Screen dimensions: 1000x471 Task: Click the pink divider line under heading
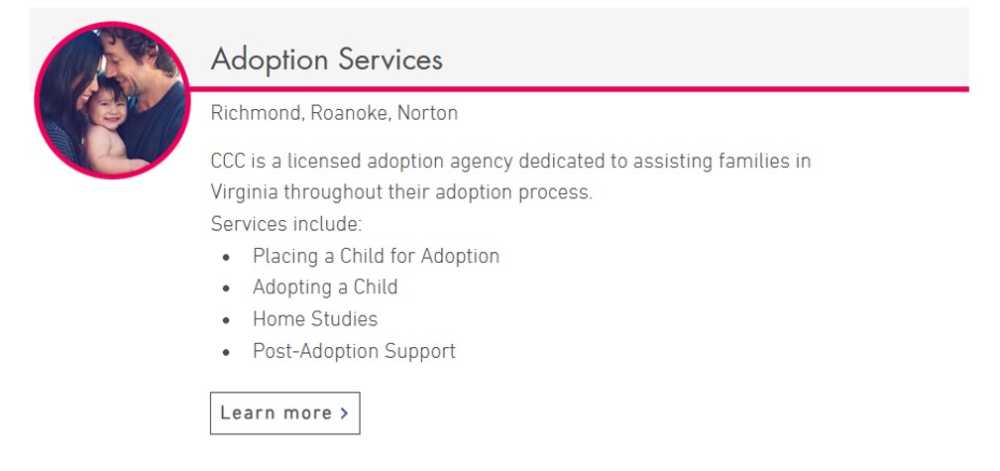pyautogui.click(x=600, y=89)
